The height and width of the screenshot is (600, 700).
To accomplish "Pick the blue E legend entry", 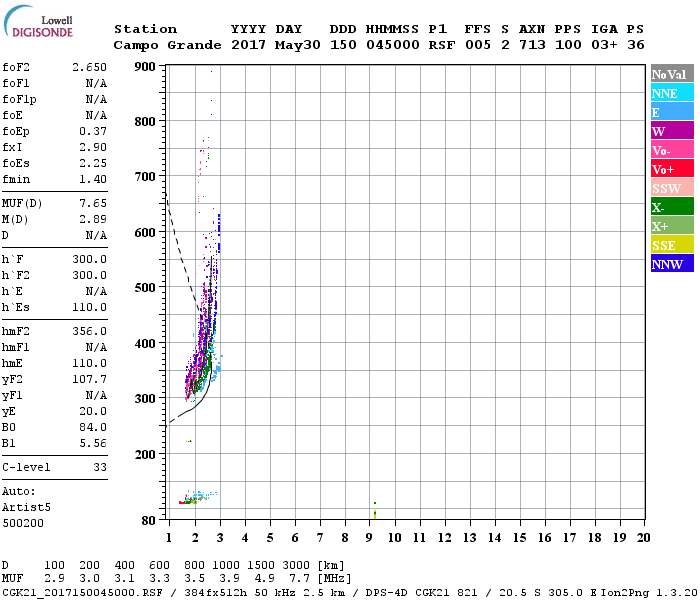I will point(672,112).
